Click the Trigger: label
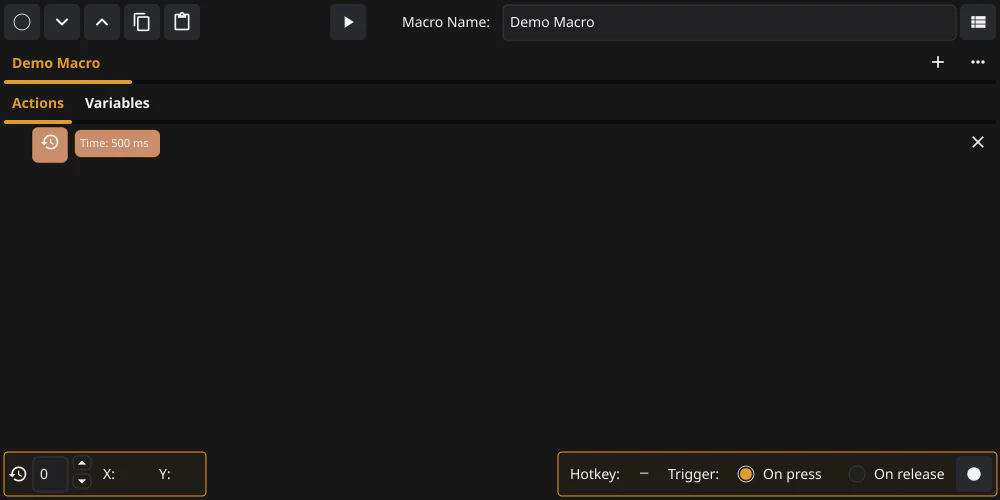 click(693, 474)
